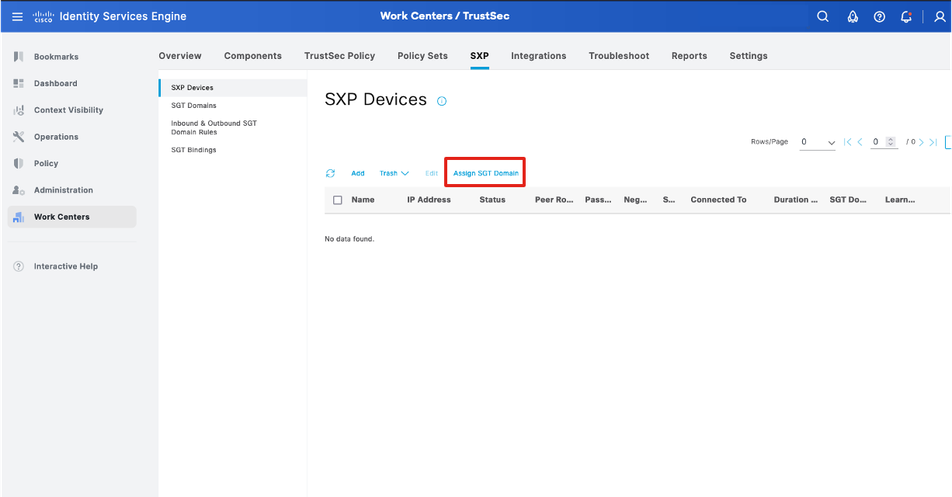This screenshot has height=497, width=952.
Task: Open SGT Bindings in the side menu
Action: click(194, 150)
